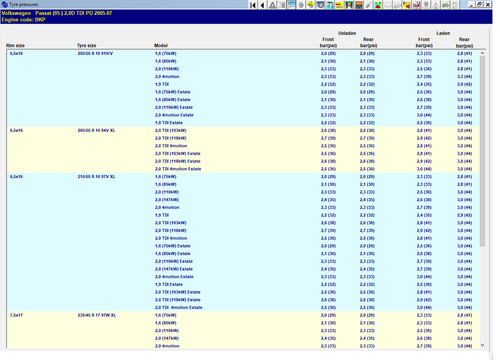Click the highlighted blue tyre pressures table icon
Viewport: 500px width, 360px height.
pyautogui.click(x=291, y=5)
